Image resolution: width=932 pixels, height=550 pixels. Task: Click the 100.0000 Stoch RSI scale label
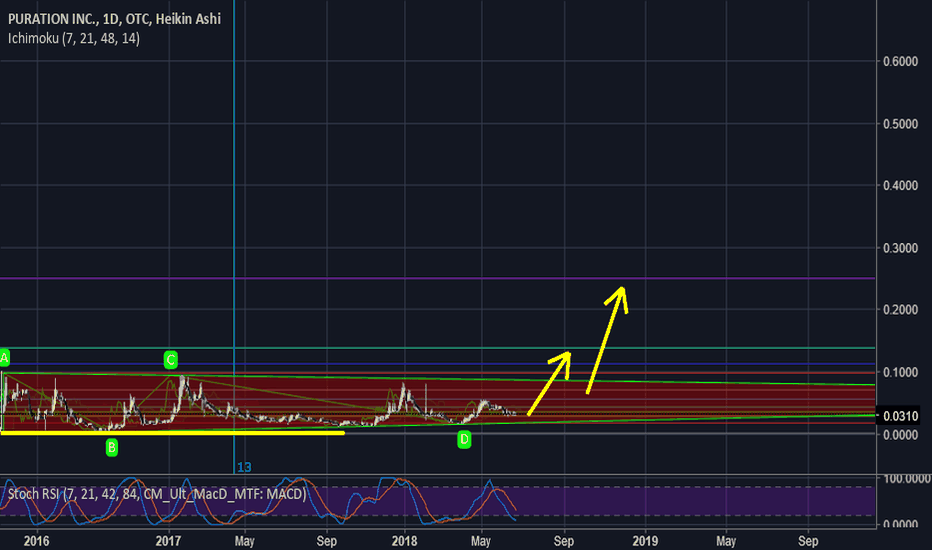tap(907, 479)
